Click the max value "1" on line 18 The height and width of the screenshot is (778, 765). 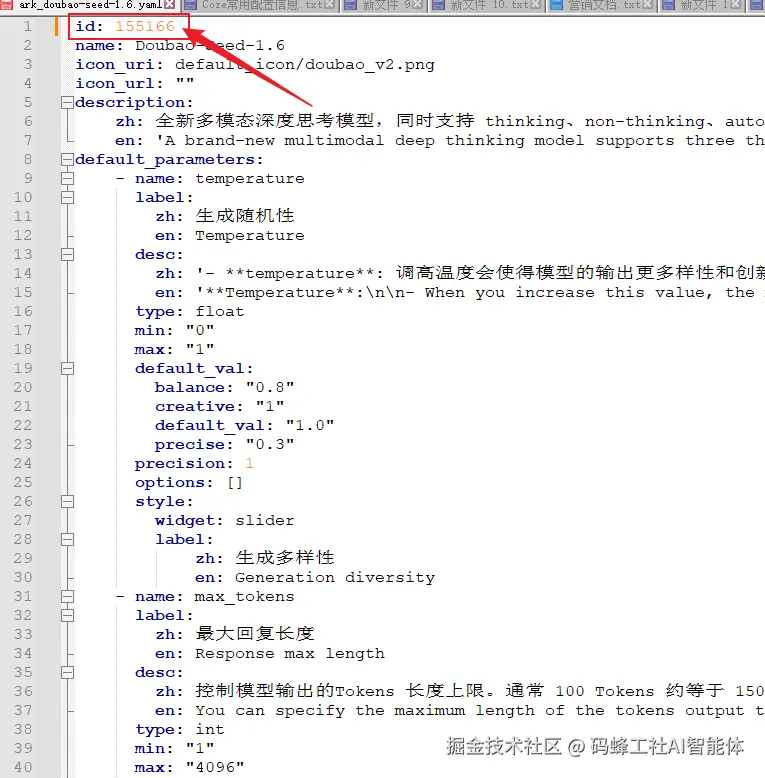(x=200, y=350)
